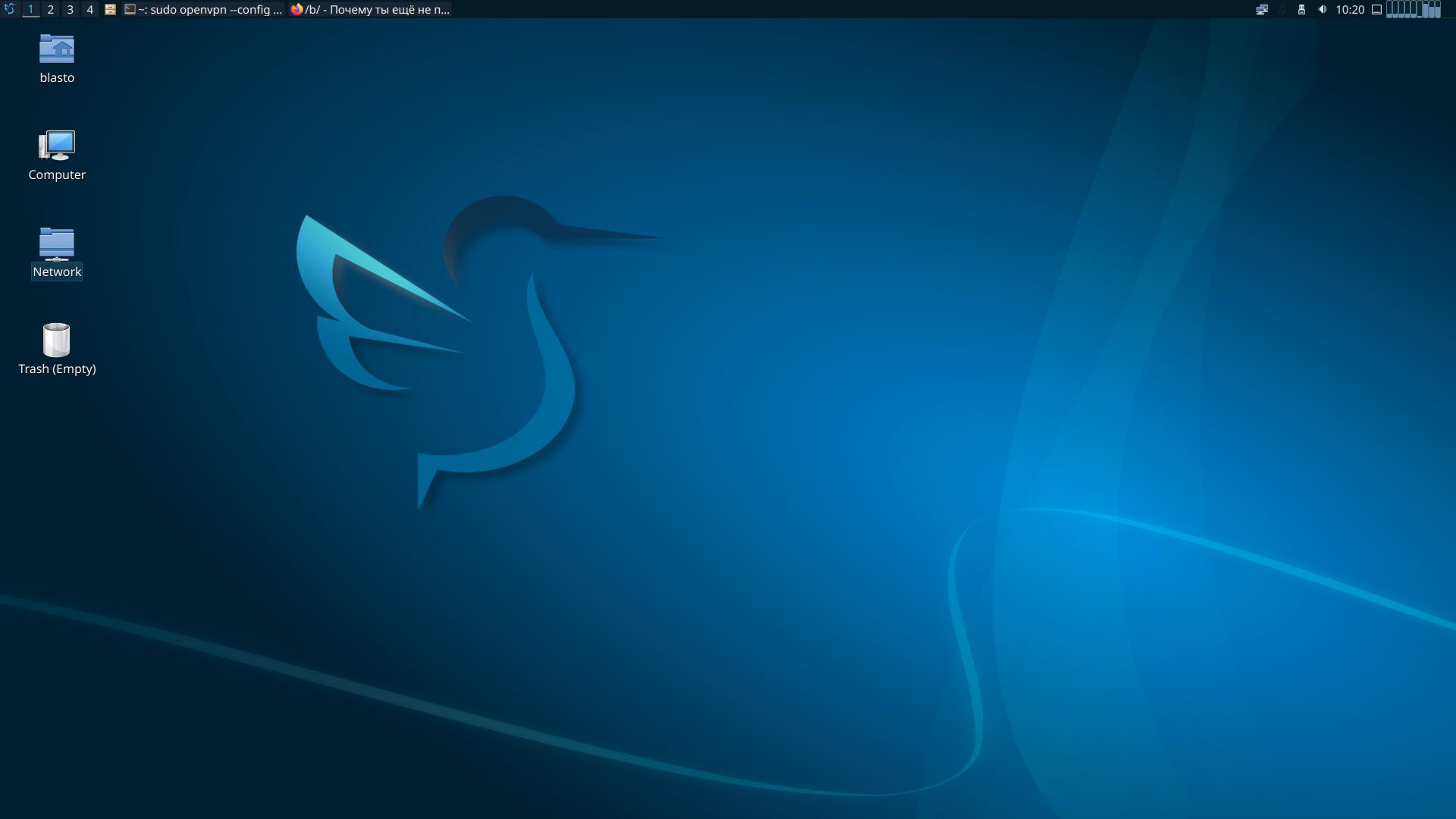Open the removable USB device tray icon
The image size is (1456, 819).
click(1301, 9)
